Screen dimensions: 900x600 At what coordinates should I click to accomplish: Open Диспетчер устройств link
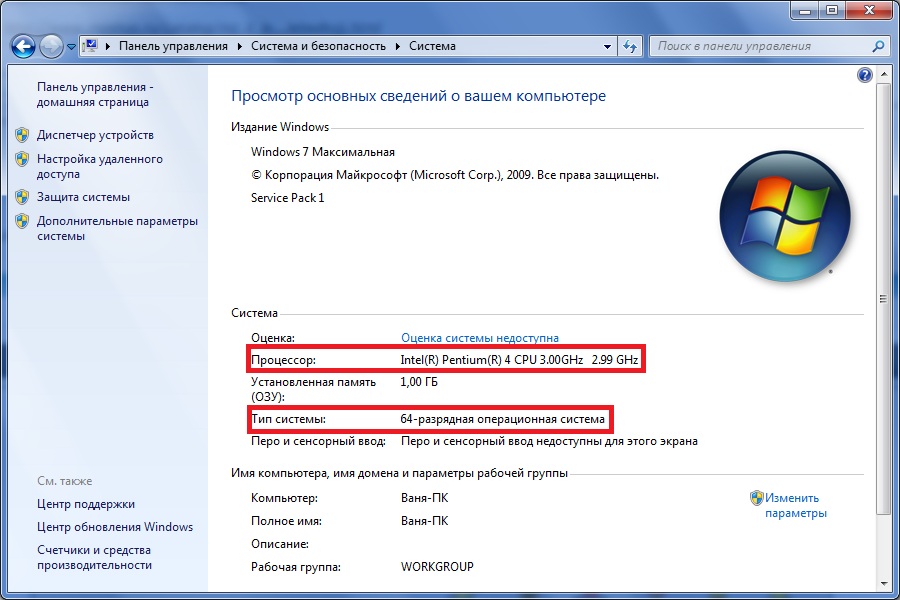pyautogui.click(x=95, y=135)
